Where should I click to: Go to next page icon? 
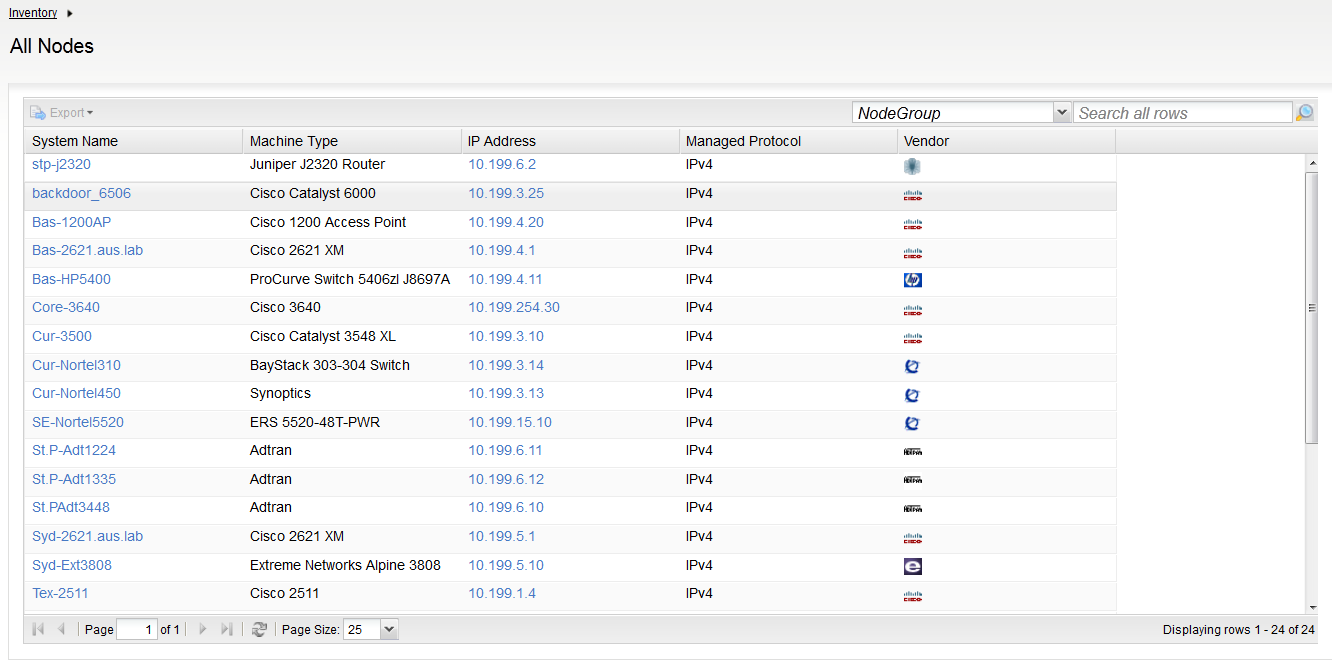pos(203,629)
